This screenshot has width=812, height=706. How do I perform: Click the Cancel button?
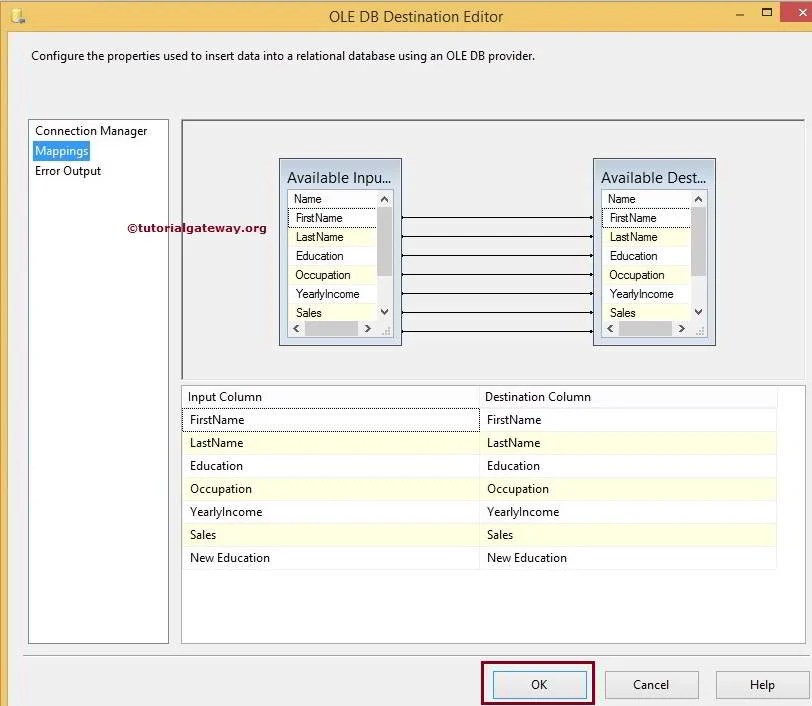click(x=651, y=684)
